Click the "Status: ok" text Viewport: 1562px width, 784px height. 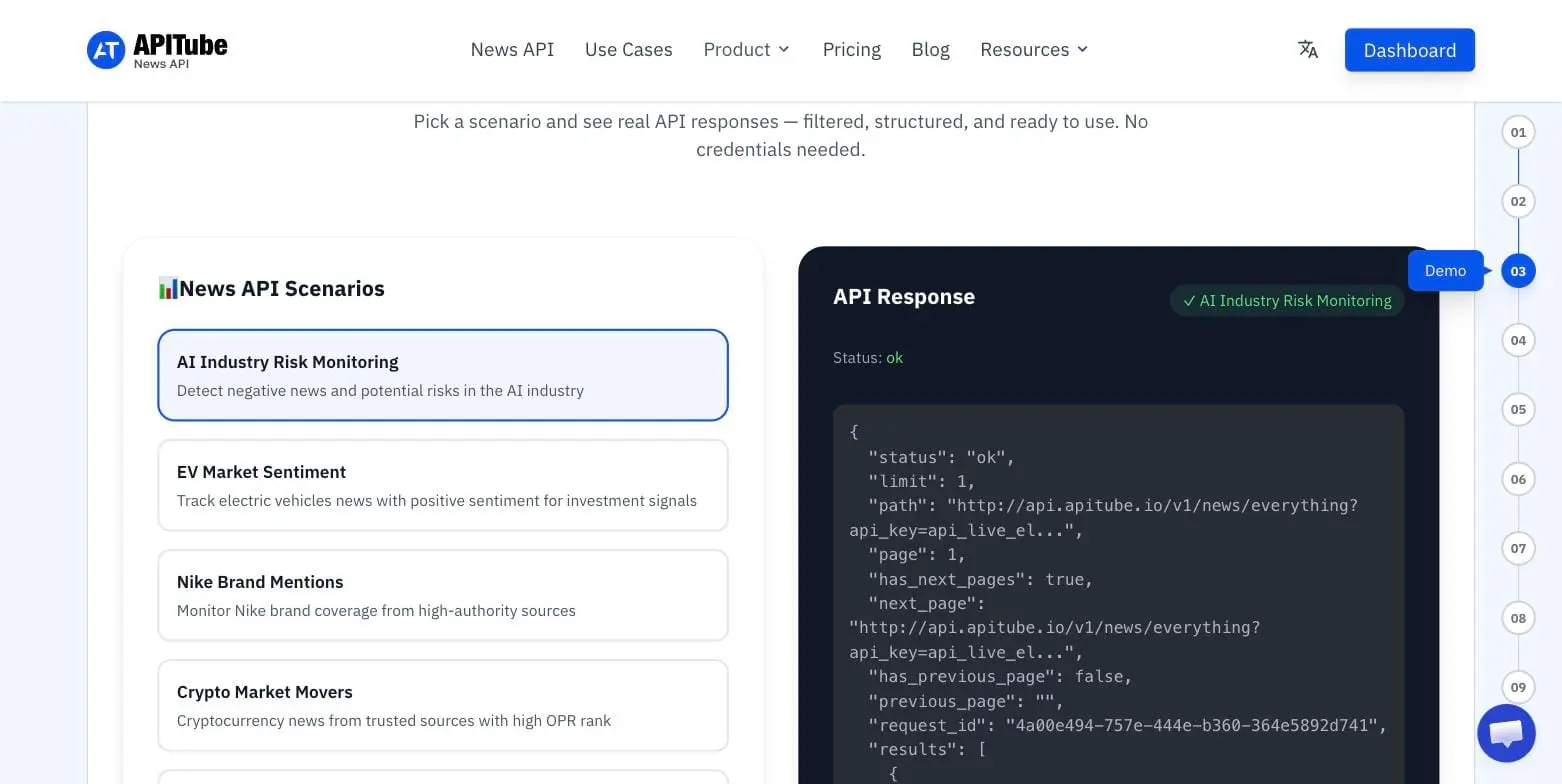click(x=868, y=358)
